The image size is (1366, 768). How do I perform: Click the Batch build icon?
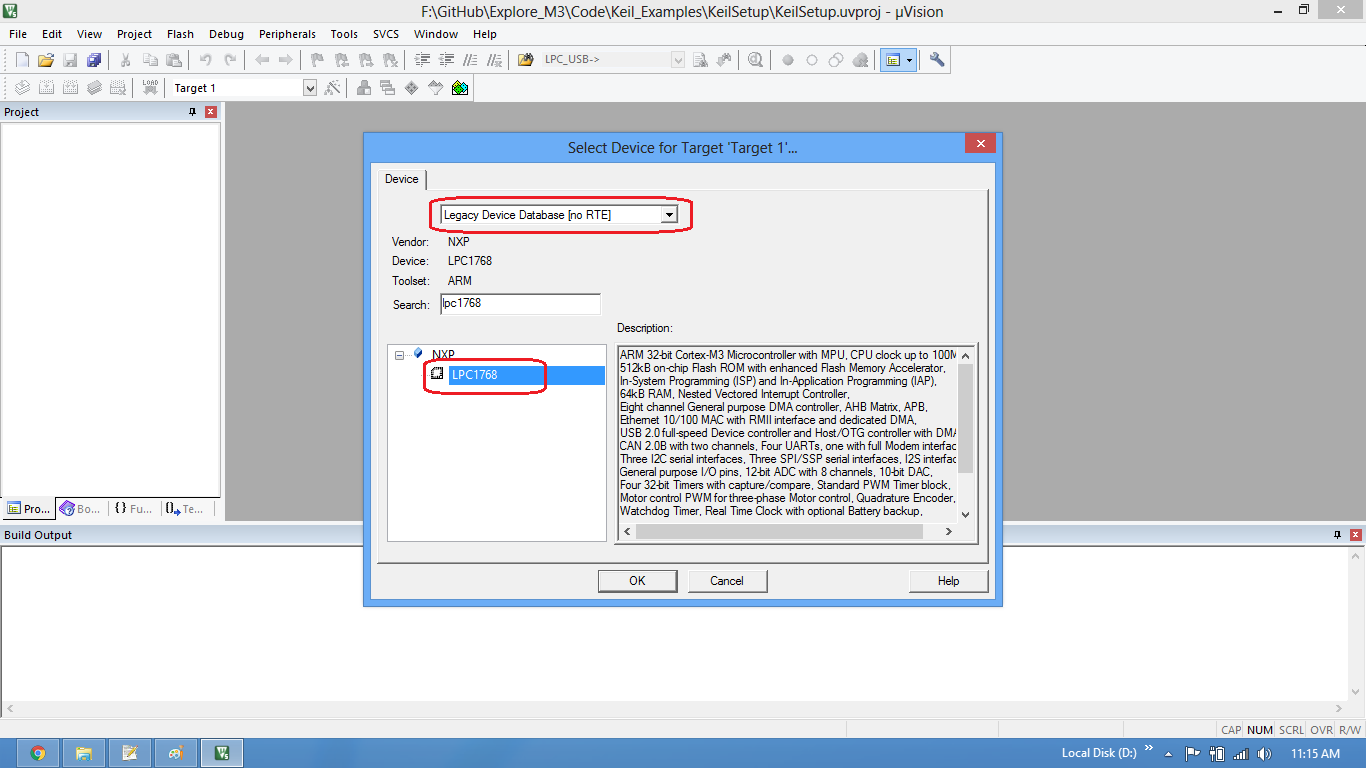tap(94, 88)
